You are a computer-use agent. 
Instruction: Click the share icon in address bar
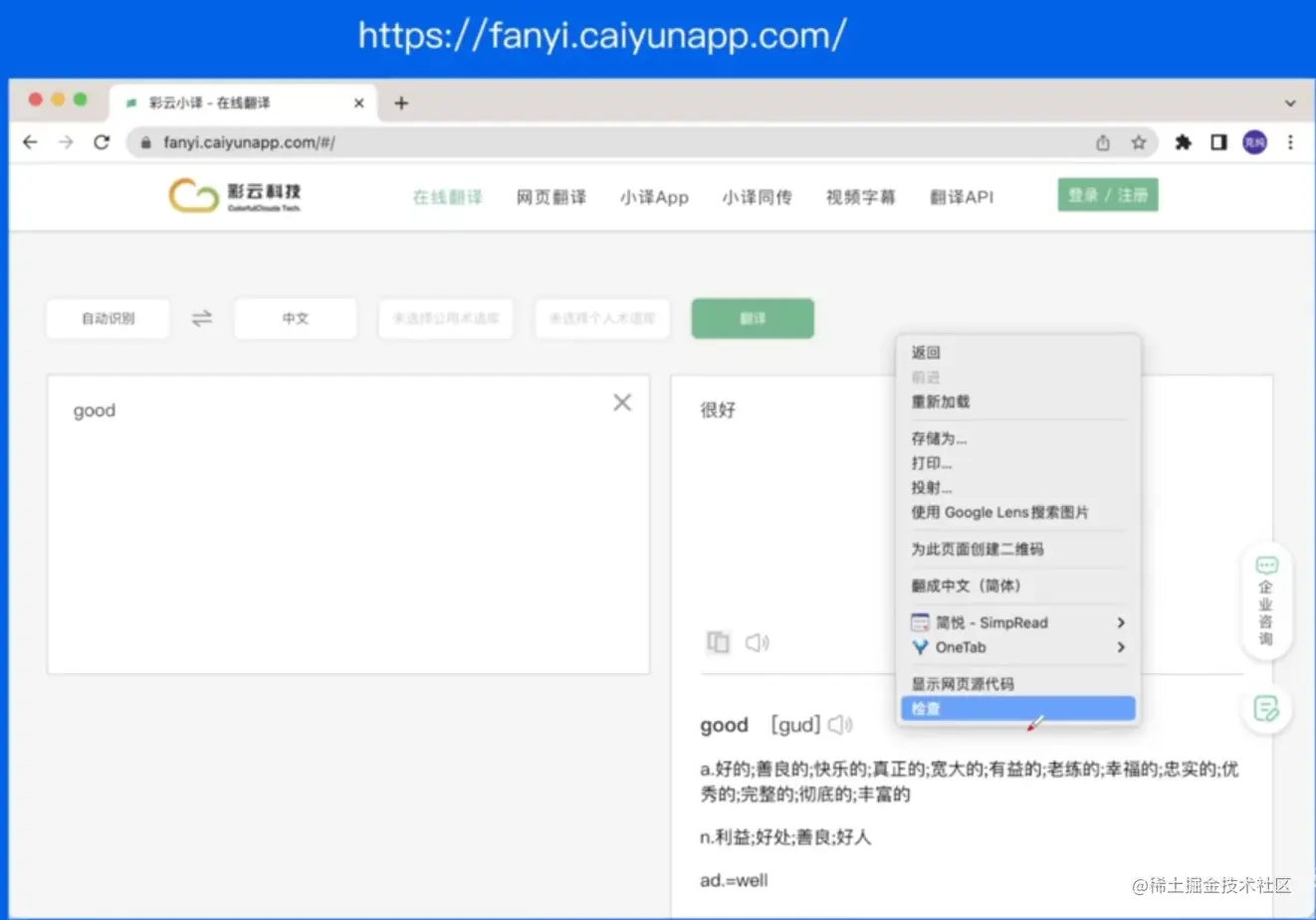[x=1103, y=142]
